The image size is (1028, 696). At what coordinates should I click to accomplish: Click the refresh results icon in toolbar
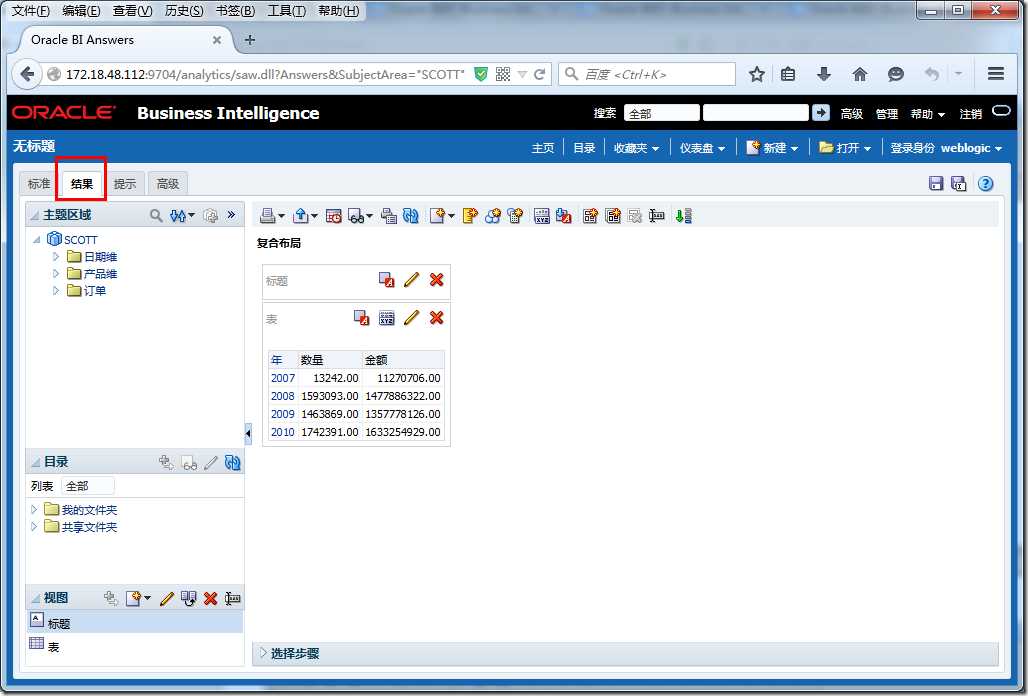(411, 216)
